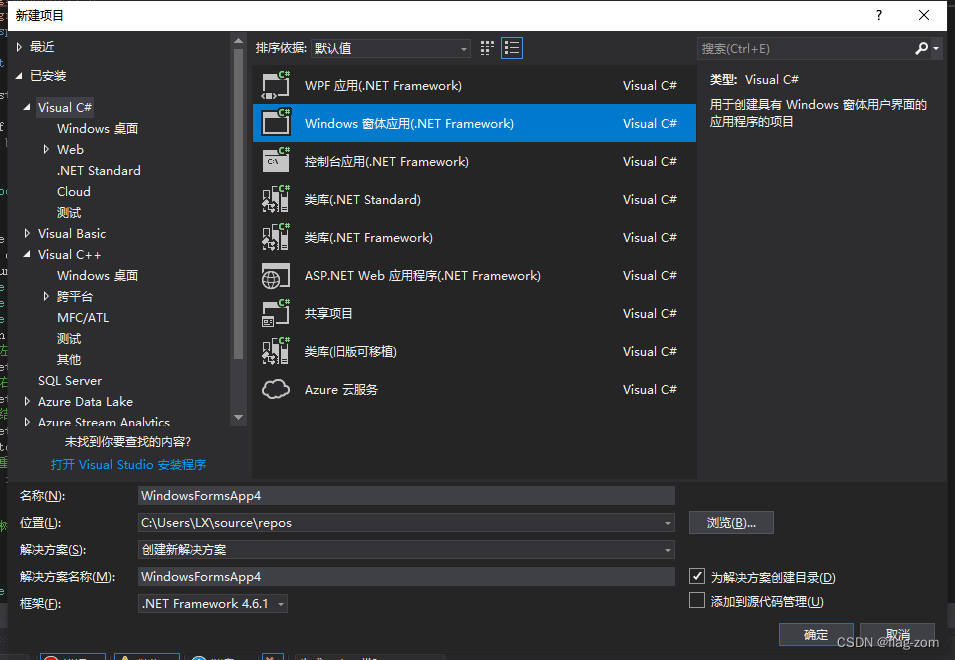Viewport: 955px width, 660px height.
Task: Select WPF 应用(.NET Framework) template
Action: click(x=474, y=85)
